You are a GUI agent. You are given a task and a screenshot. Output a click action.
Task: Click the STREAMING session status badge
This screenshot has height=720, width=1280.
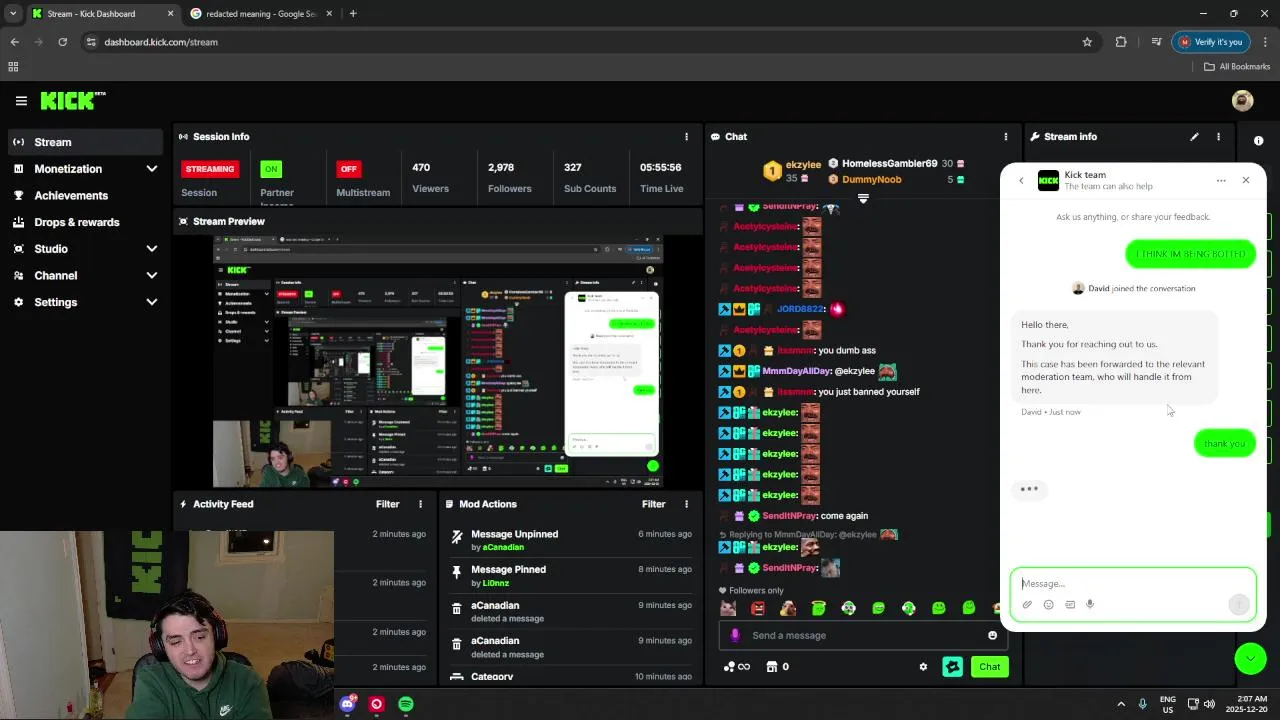[210, 169]
